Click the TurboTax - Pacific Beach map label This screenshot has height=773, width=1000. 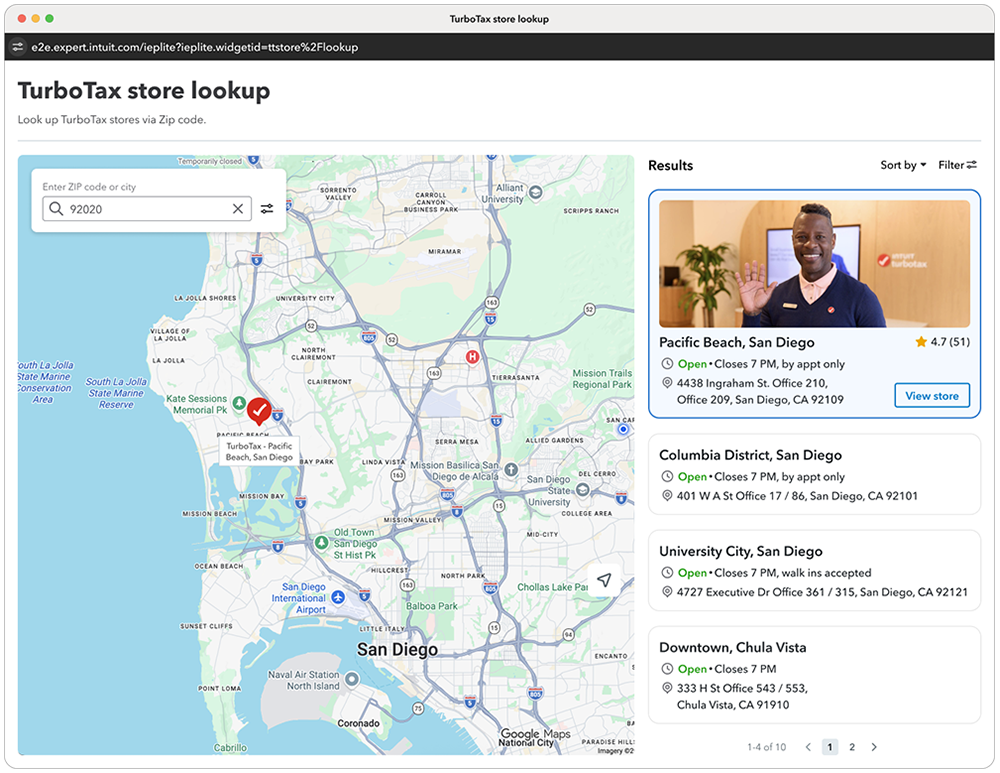coord(259,452)
